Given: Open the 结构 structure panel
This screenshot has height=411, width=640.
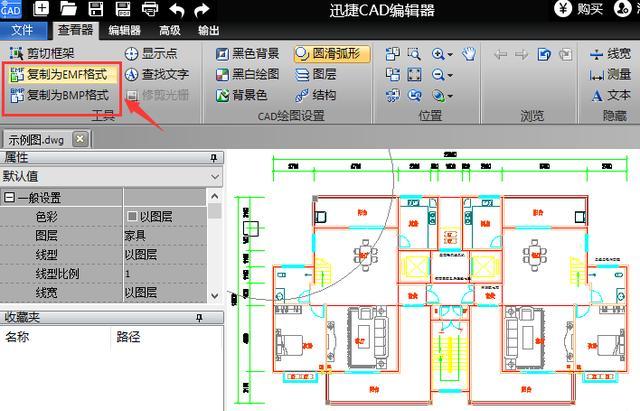Looking at the screenshot, I should pos(316,95).
